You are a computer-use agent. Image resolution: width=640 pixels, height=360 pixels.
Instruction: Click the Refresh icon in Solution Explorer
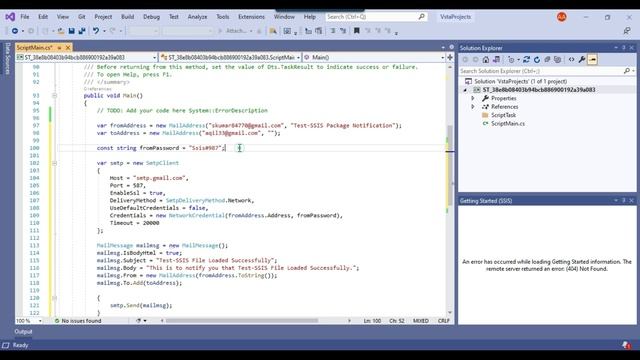pyautogui.click(x=537, y=60)
